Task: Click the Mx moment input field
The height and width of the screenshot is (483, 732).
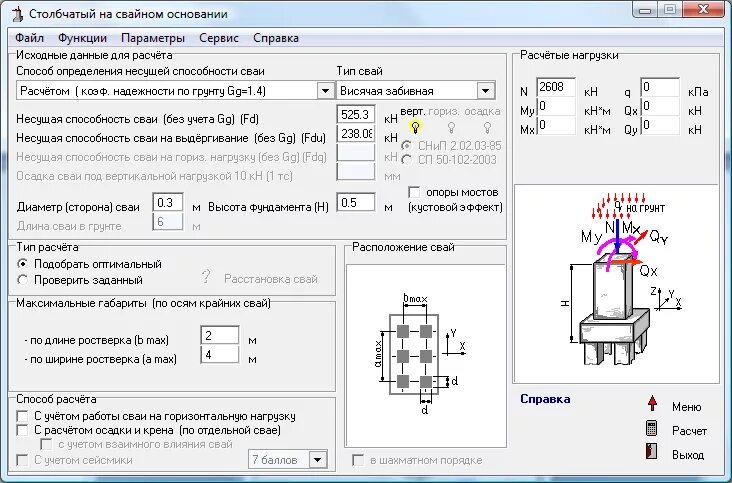Action: (556, 126)
